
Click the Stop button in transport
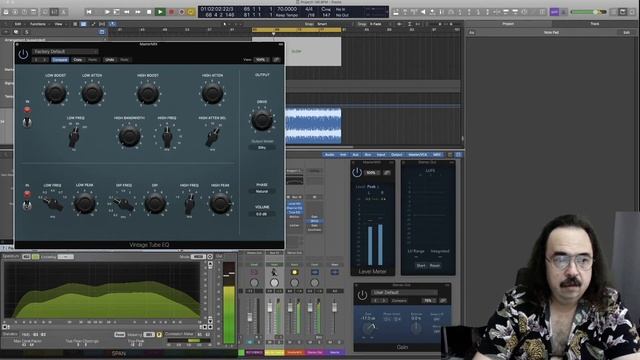[x=149, y=12]
